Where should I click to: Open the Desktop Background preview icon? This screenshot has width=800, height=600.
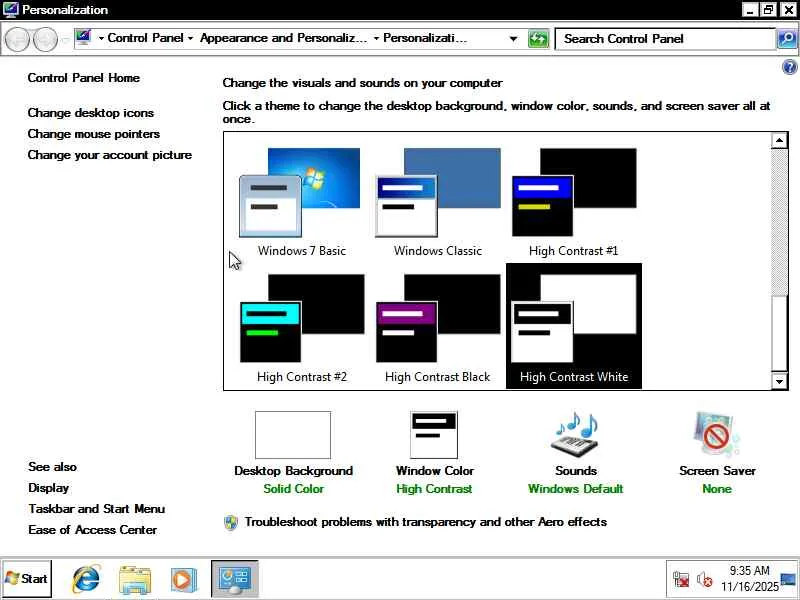pyautogui.click(x=293, y=435)
